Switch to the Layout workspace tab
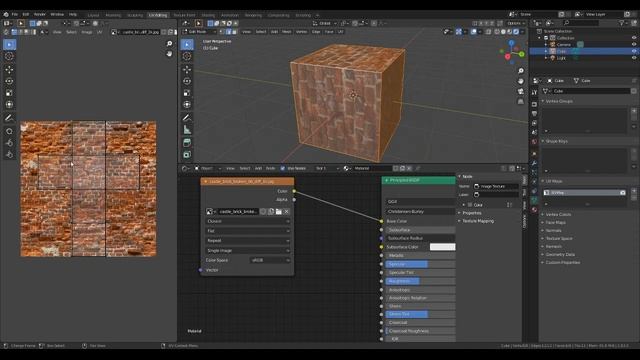This screenshot has width=640, height=360. [93, 15]
